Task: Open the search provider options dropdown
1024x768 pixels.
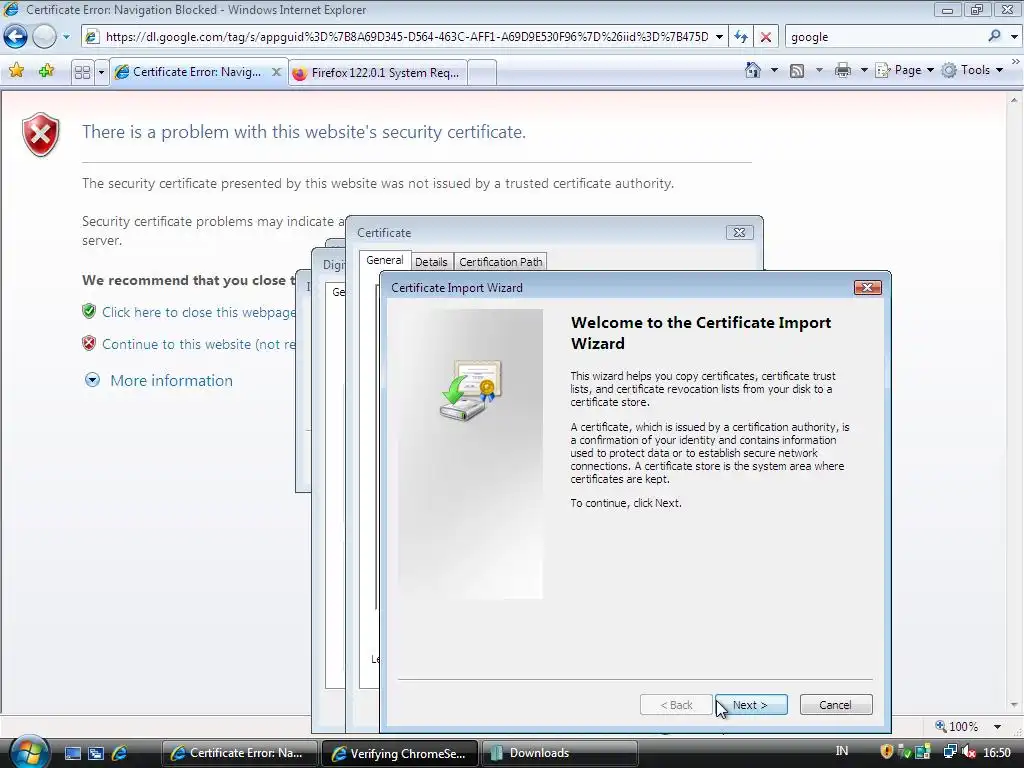Action: coord(1014,37)
